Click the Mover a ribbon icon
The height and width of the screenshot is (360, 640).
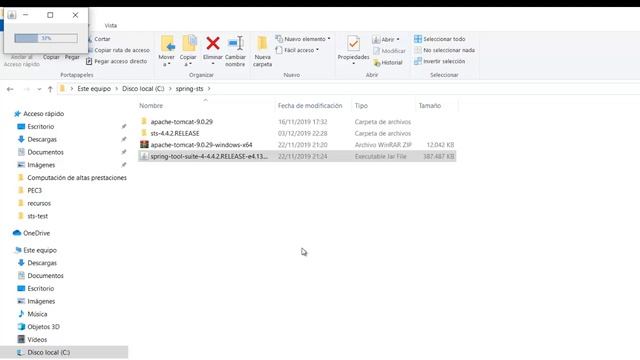(167, 44)
